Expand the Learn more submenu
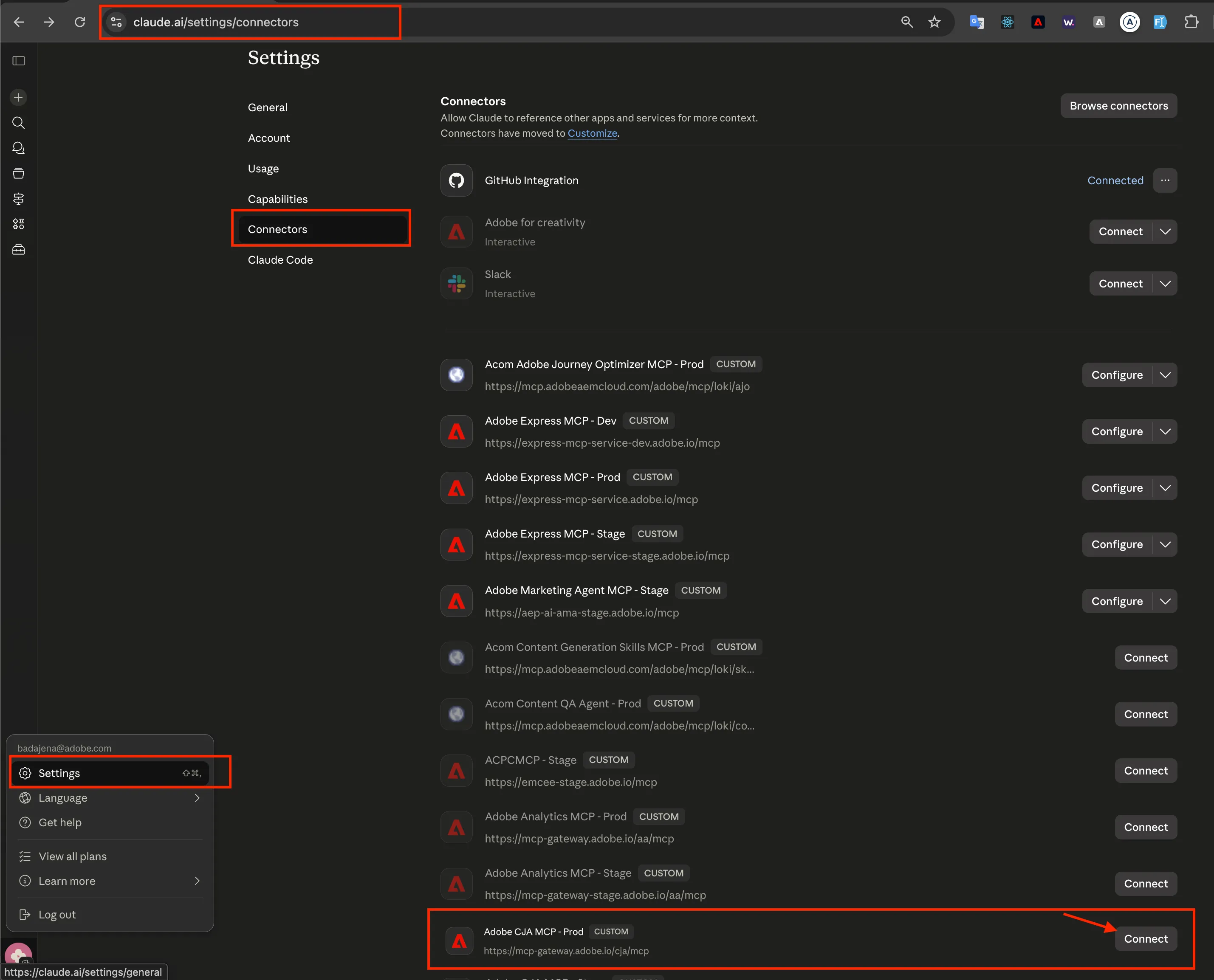Image resolution: width=1214 pixels, height=980 pixels. click(110, 881)
